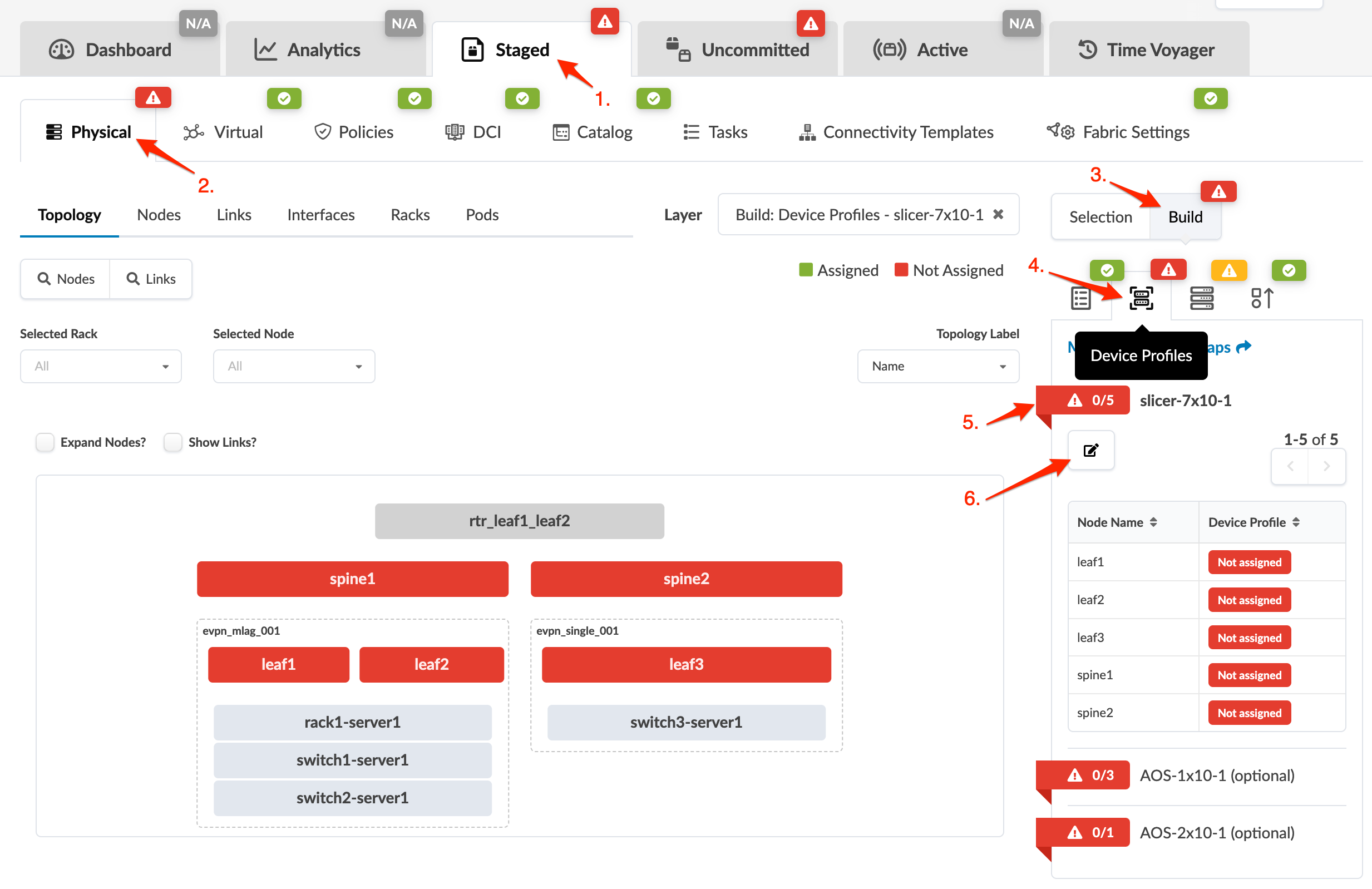The height and width of the screenshot is (889, 1372).
Task: Click the next page arrow in pagination
Action: [x=1326, y=466]
